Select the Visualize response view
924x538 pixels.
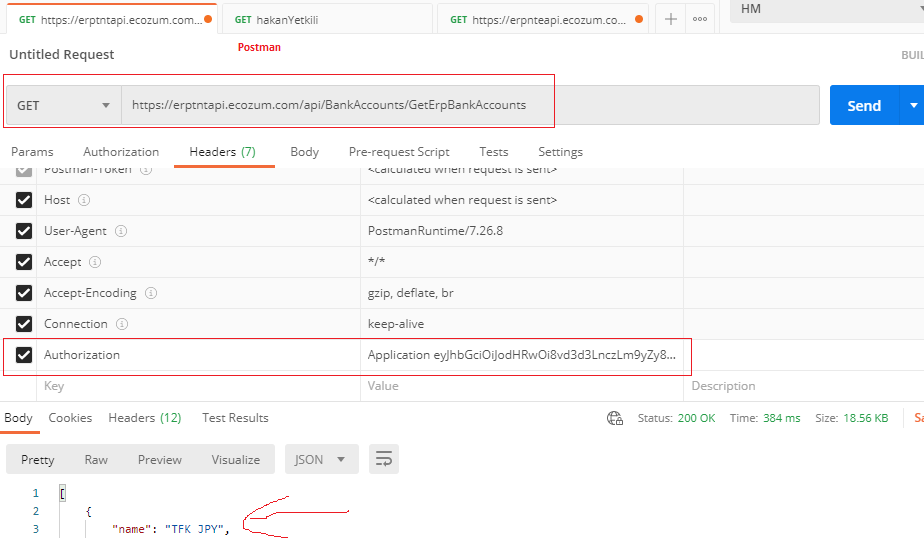pos(236,459)
